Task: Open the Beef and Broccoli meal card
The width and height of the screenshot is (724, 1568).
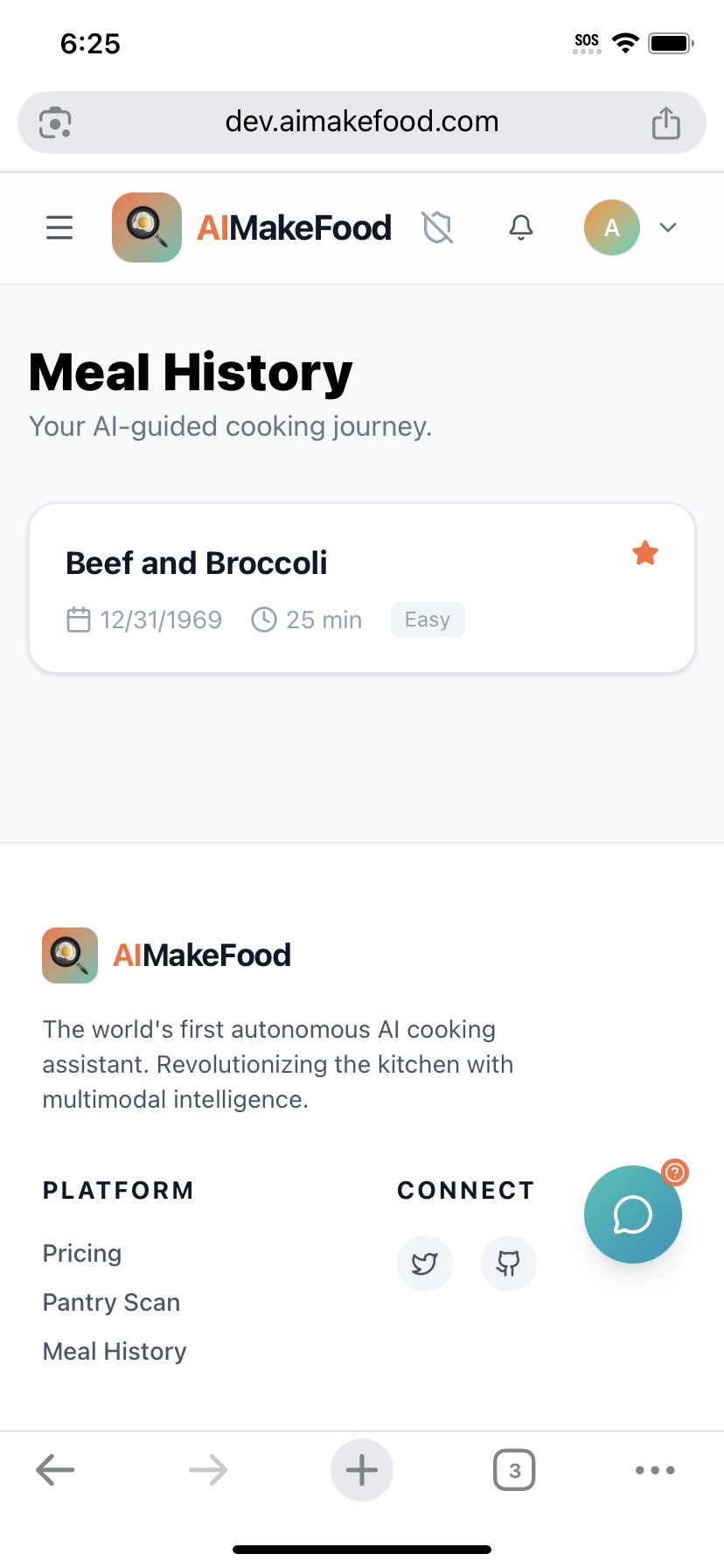Action: tap(362, 588)
